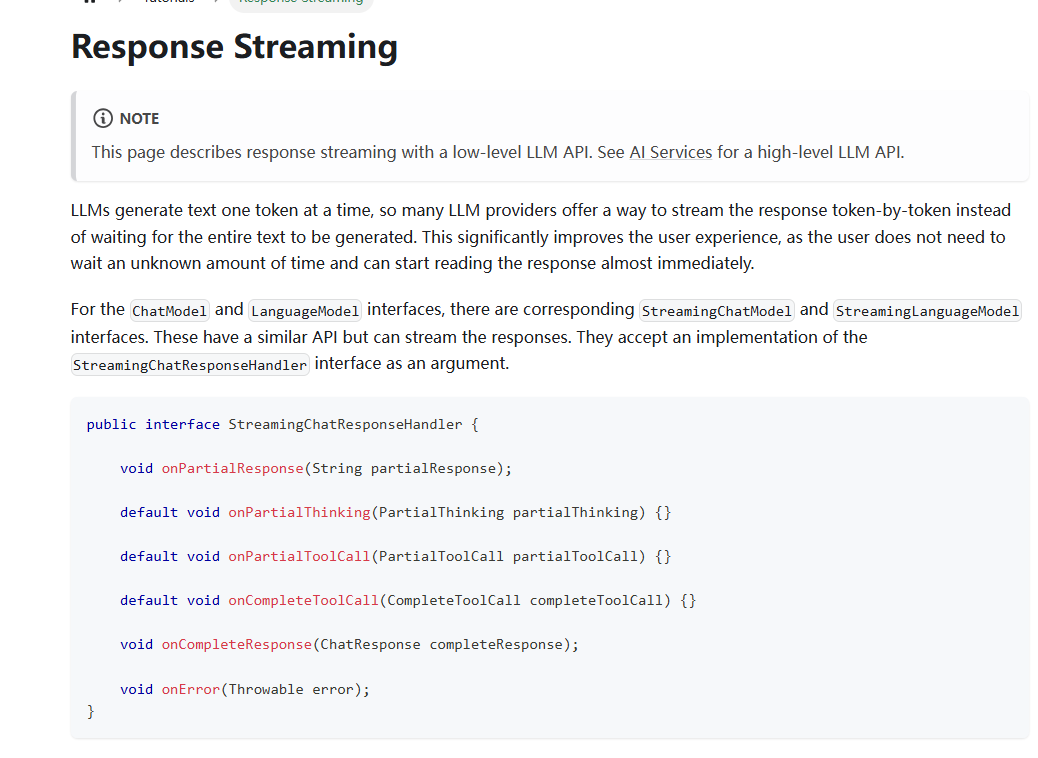The width and height of the screenshot is (1038, 758).
Task: Click the StreamingChatResponseHandler inline code in paragraph
Action: 190,365
